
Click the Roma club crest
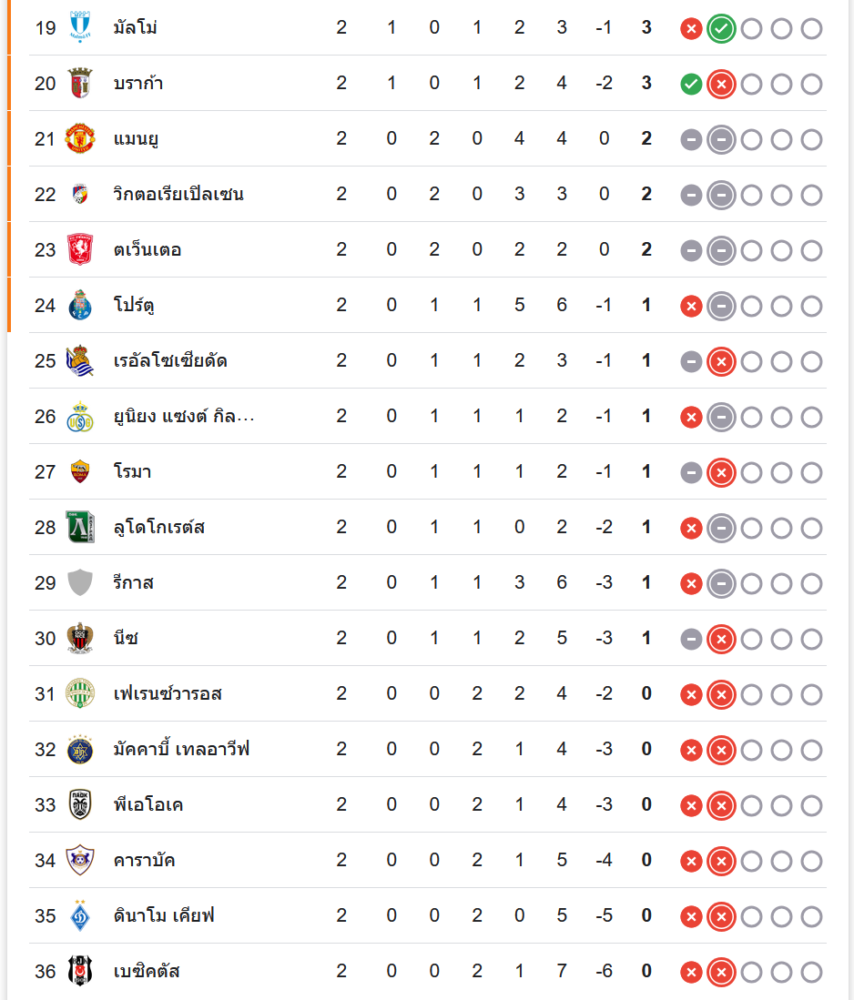(x=80, y=471)
